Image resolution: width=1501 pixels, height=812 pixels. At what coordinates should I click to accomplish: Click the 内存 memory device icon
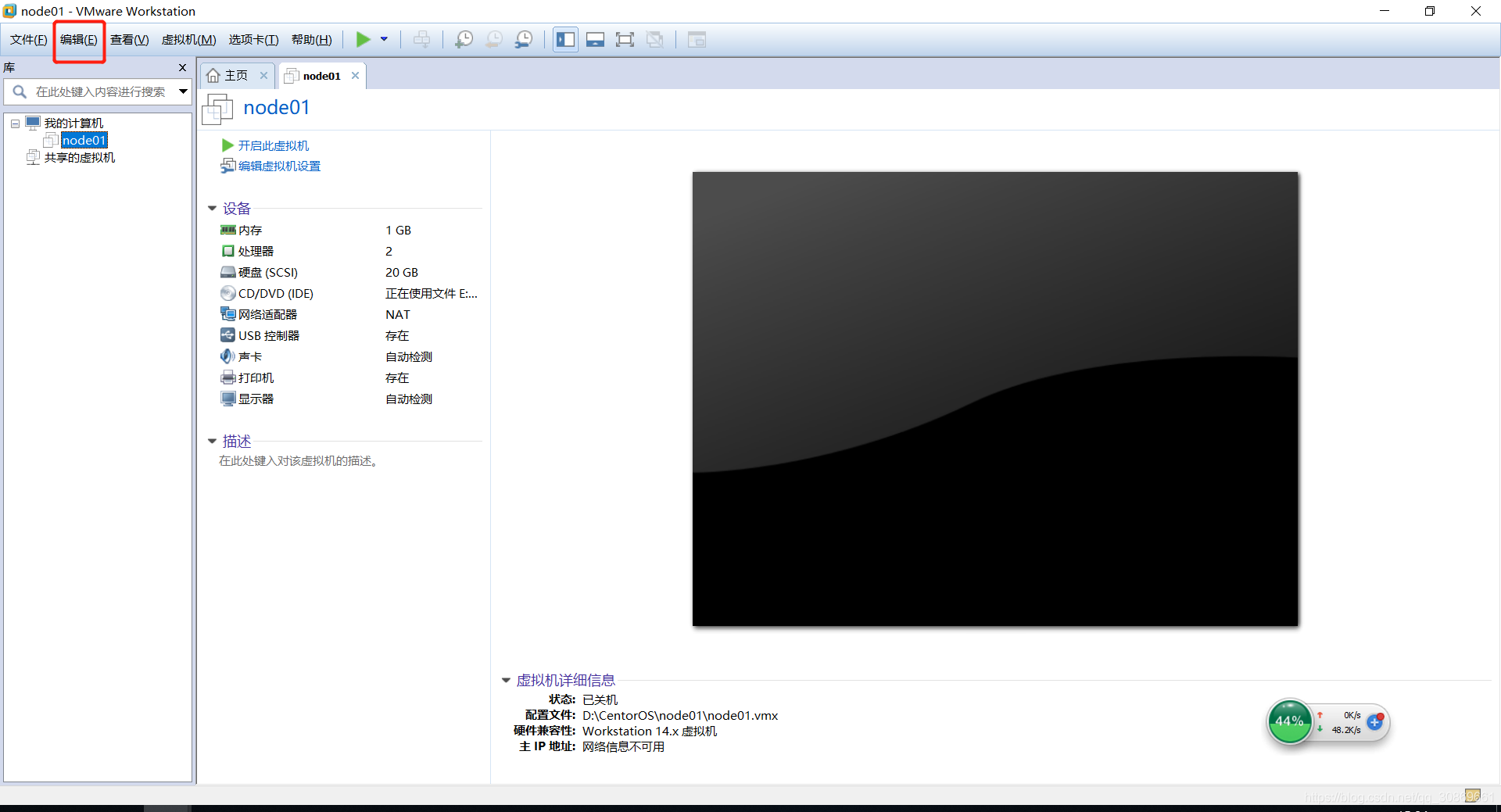[228, 230]
